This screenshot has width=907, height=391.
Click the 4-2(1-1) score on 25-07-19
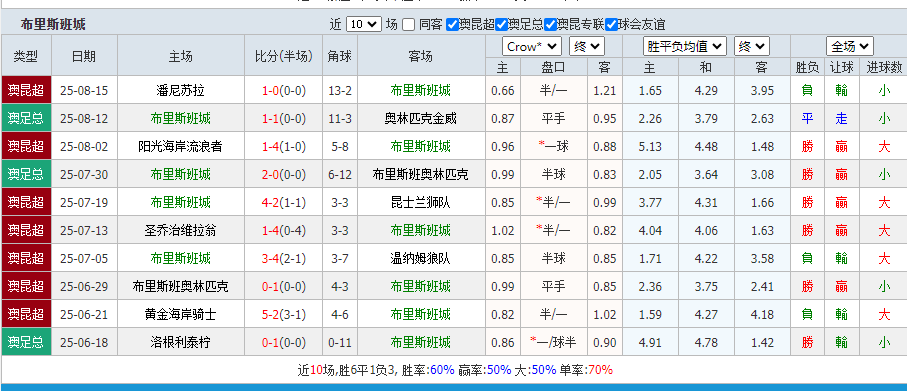(283, 202)
